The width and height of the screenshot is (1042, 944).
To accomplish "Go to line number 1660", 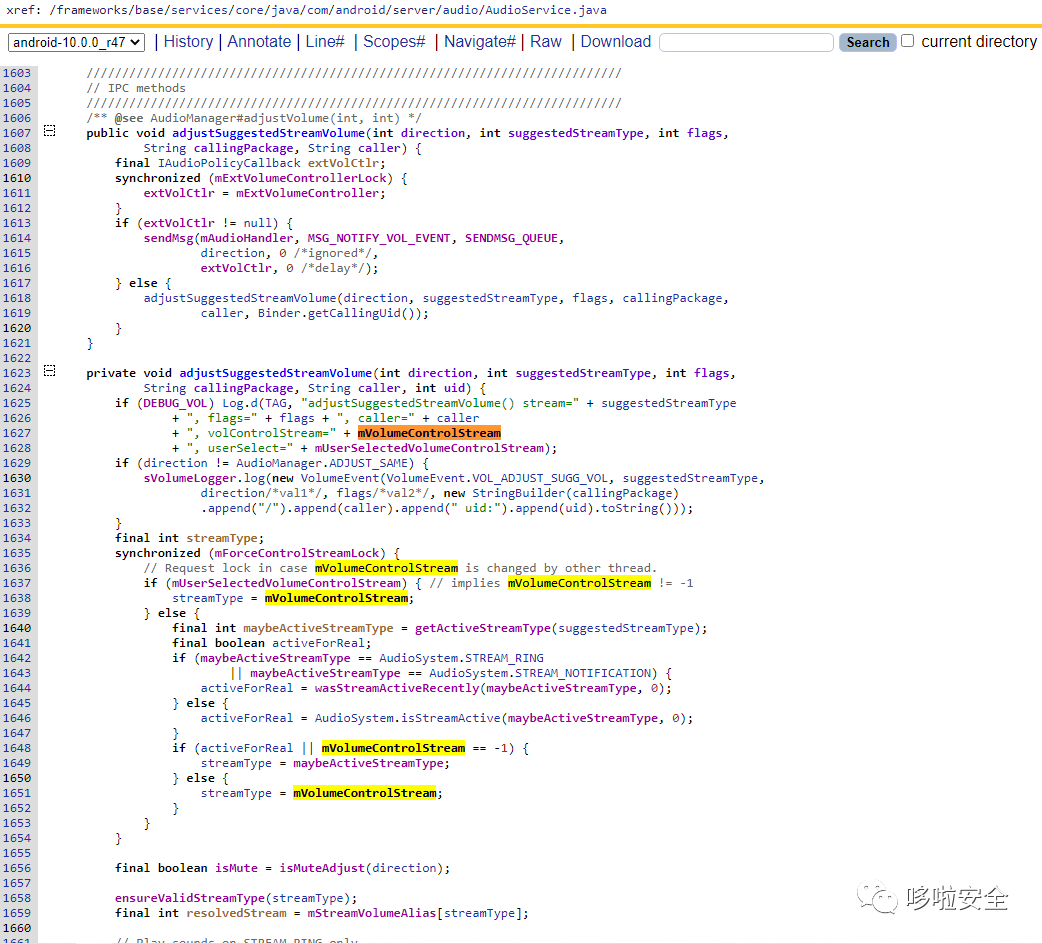I will click(x=17, y=929).
